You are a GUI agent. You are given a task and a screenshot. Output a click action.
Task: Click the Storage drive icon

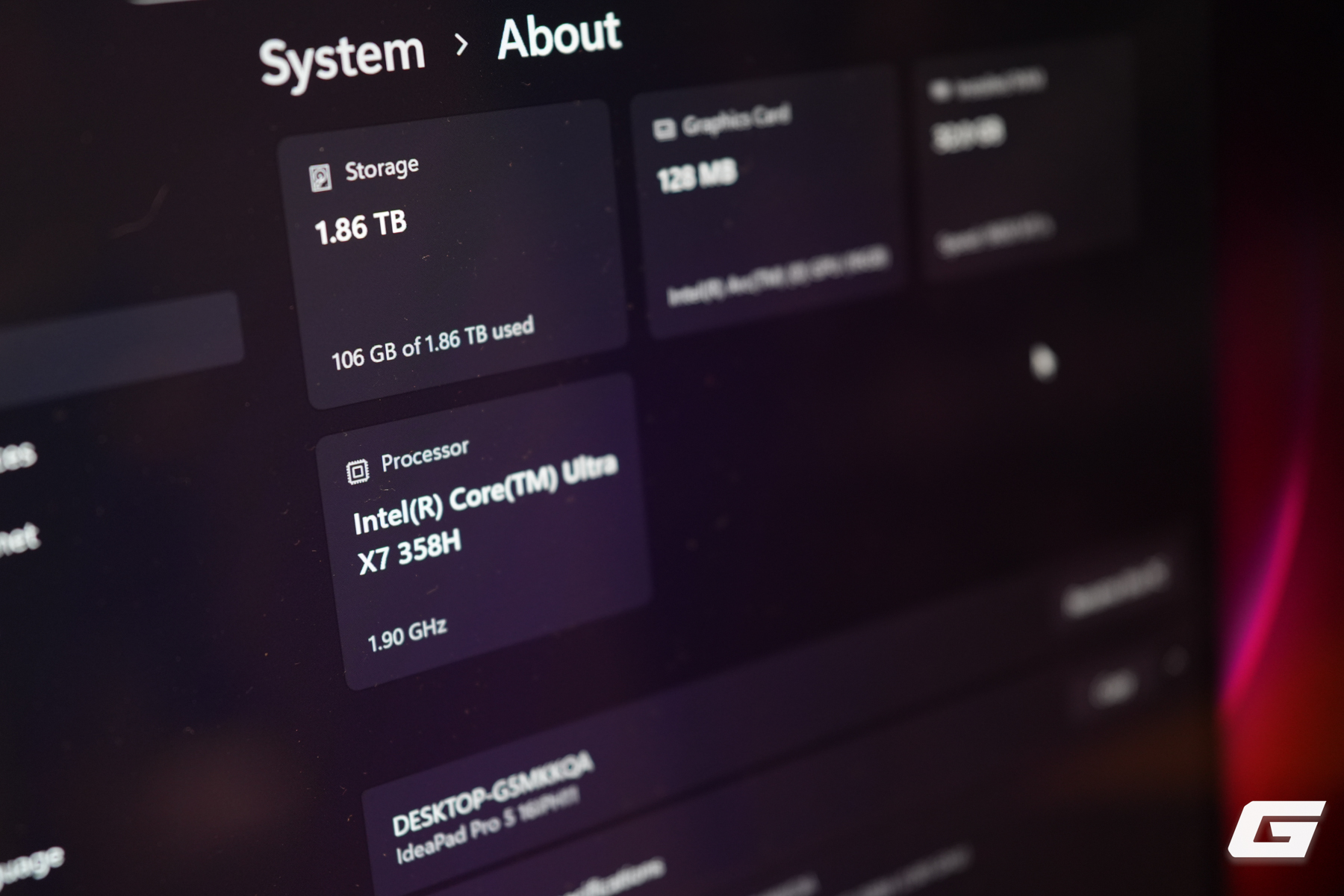pos(320,178)
